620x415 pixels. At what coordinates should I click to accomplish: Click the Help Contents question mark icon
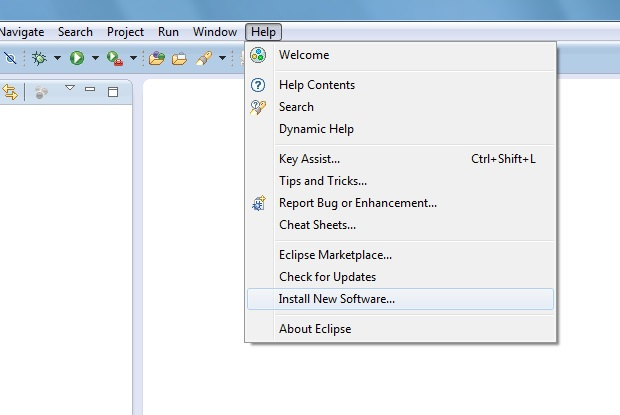(x=258, y=85)
